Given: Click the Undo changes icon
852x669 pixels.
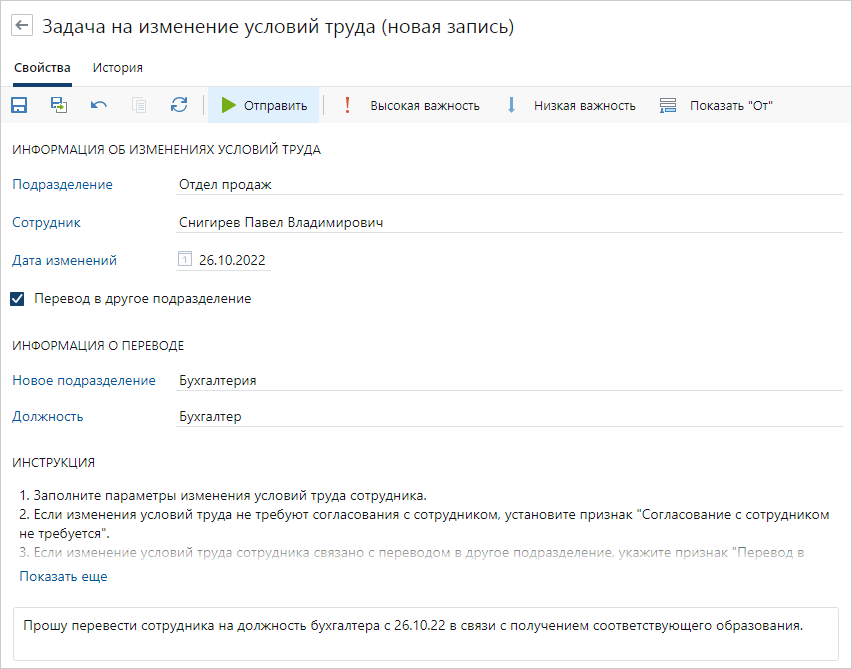Looking at the screenshot, I should pos(98,104).
